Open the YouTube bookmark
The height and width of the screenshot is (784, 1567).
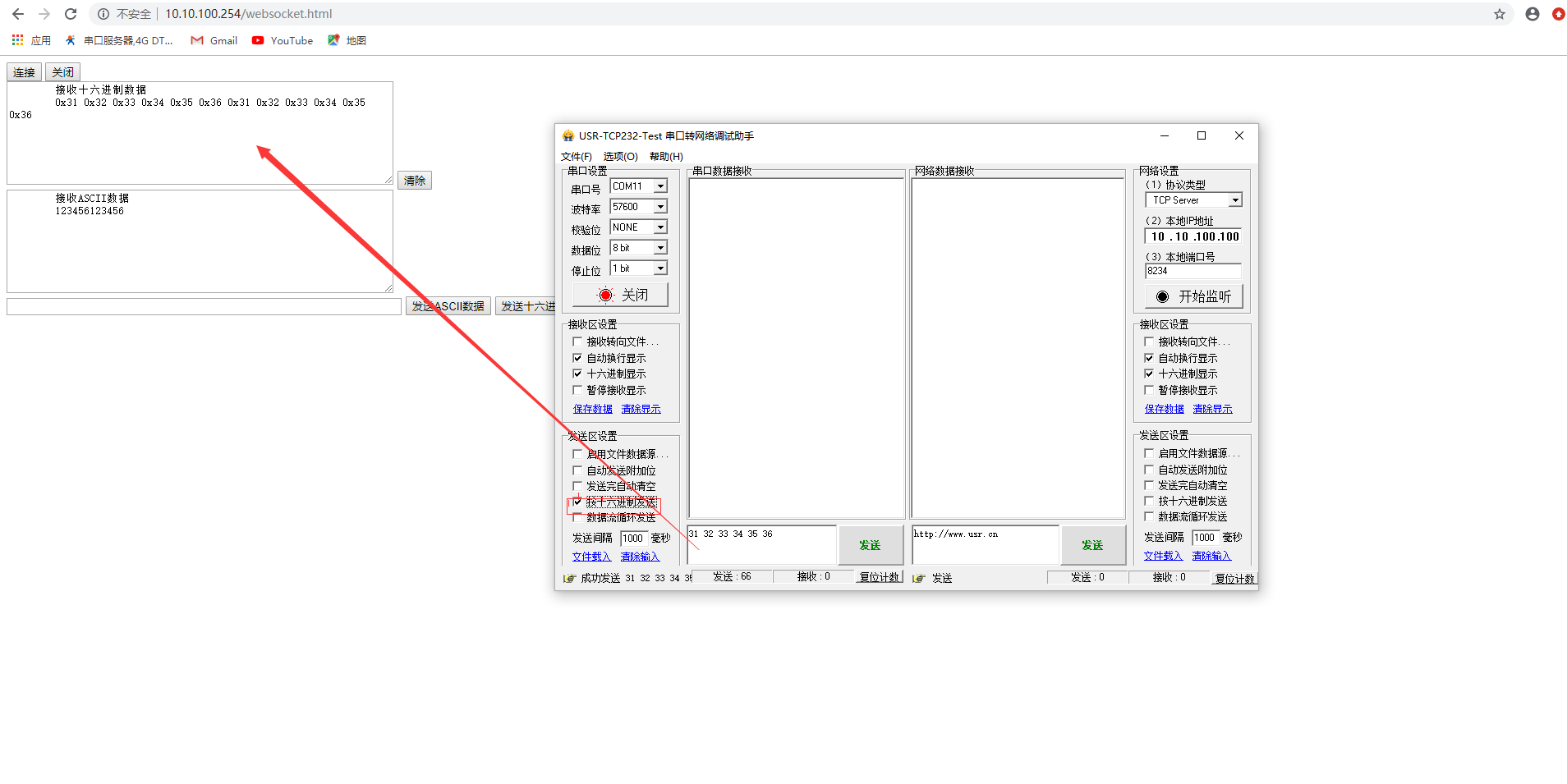pos(283,40)
